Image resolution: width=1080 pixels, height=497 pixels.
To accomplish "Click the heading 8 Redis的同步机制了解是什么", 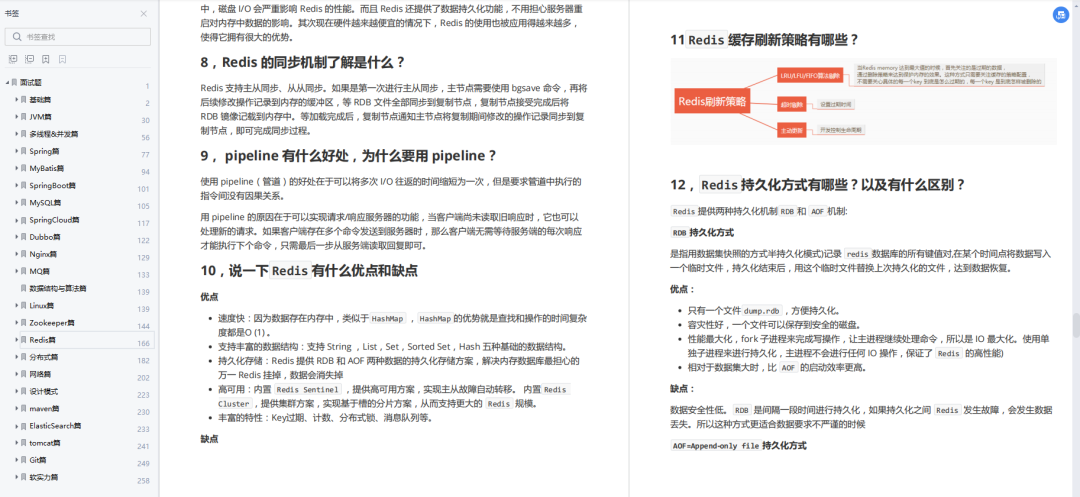I will 302,62.
